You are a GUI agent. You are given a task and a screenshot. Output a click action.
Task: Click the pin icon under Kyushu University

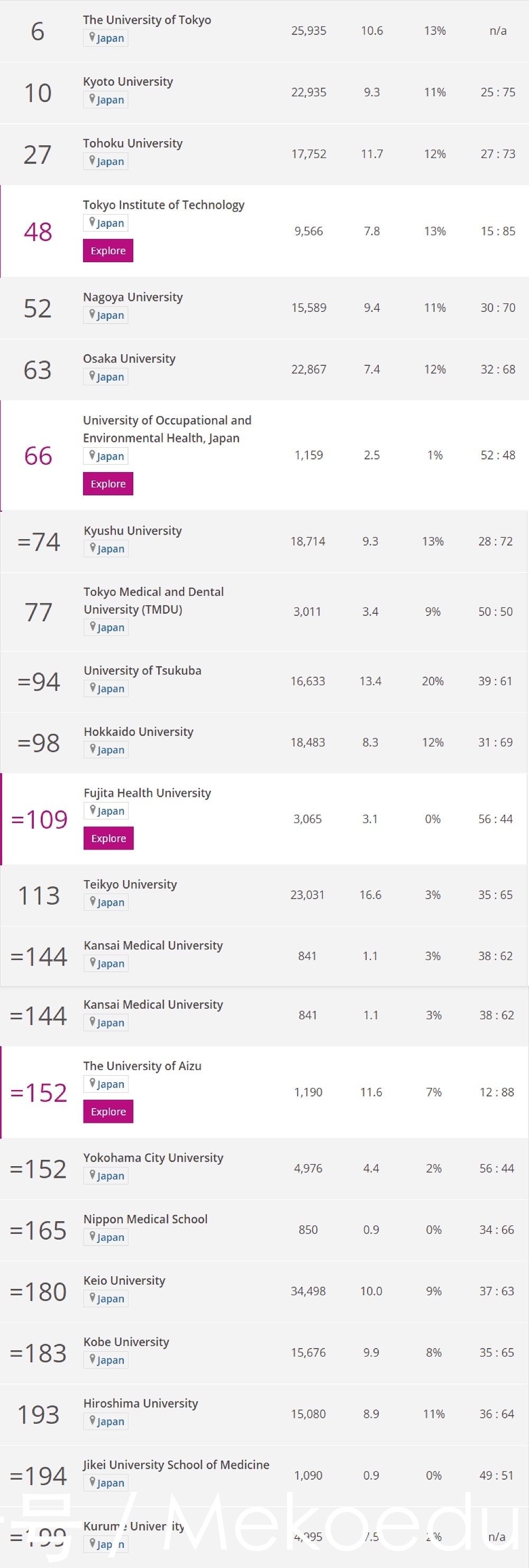click(93, 548)
